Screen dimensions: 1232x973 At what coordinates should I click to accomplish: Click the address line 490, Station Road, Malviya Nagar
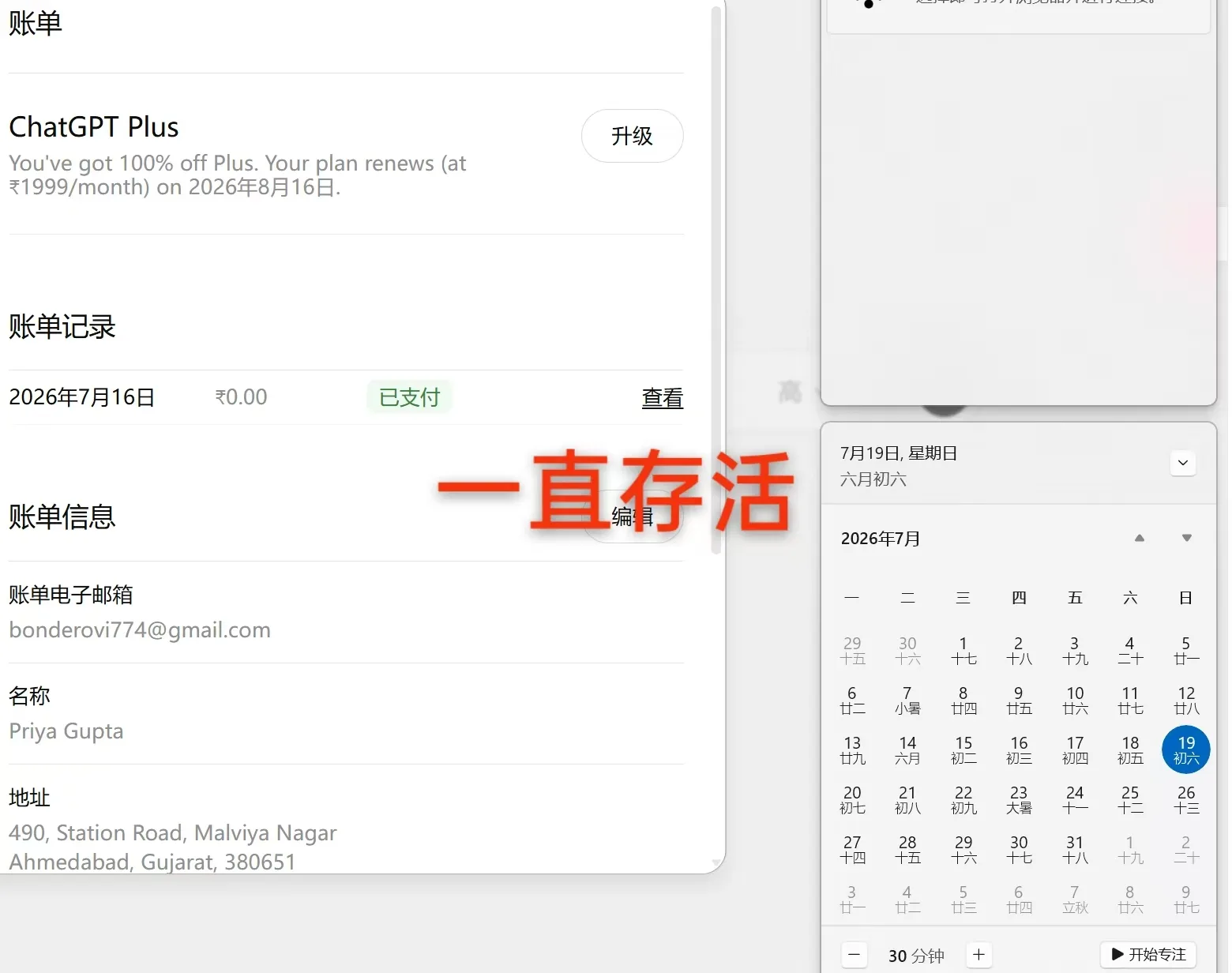pos(173,833)
